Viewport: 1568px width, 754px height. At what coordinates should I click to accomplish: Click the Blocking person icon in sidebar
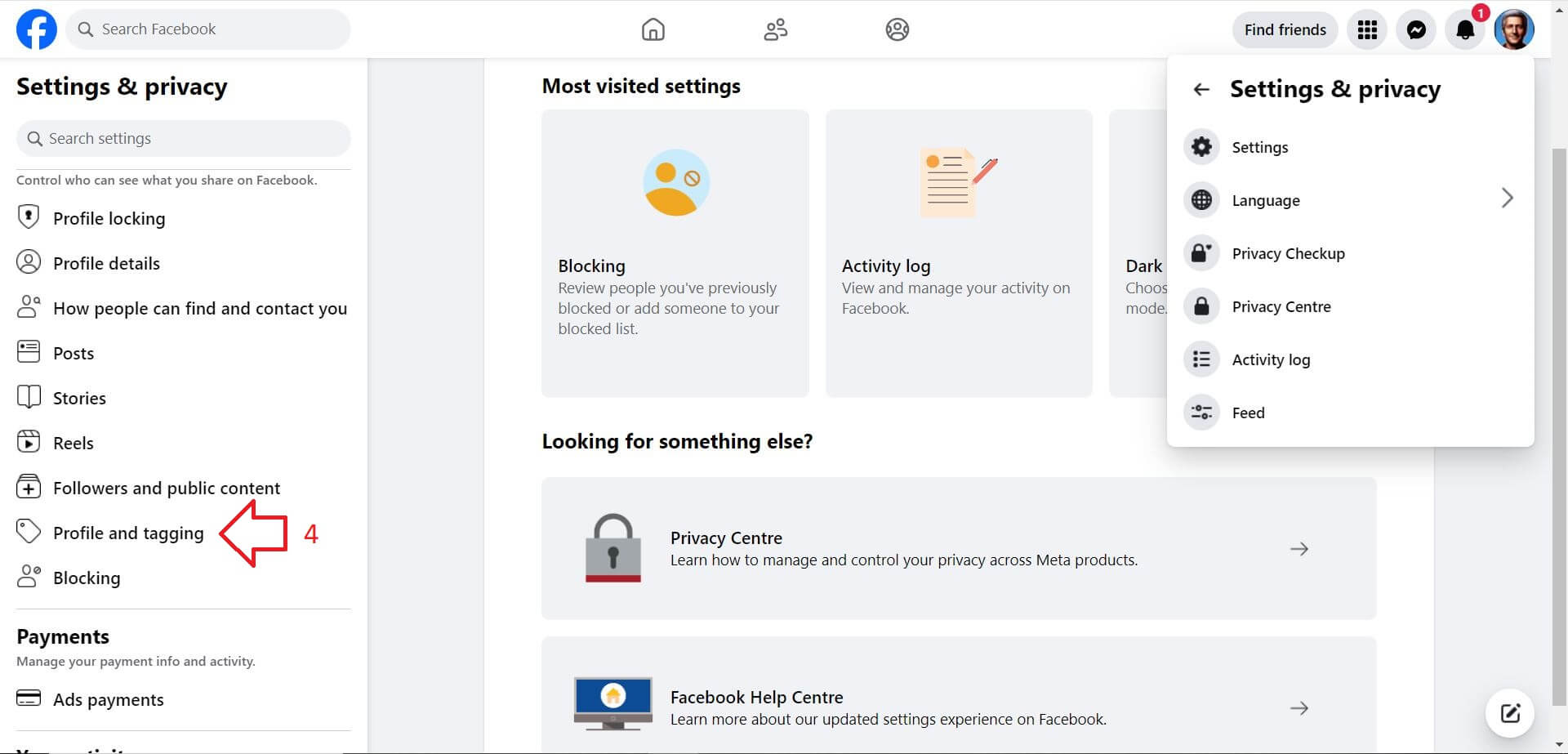[29, 577]
